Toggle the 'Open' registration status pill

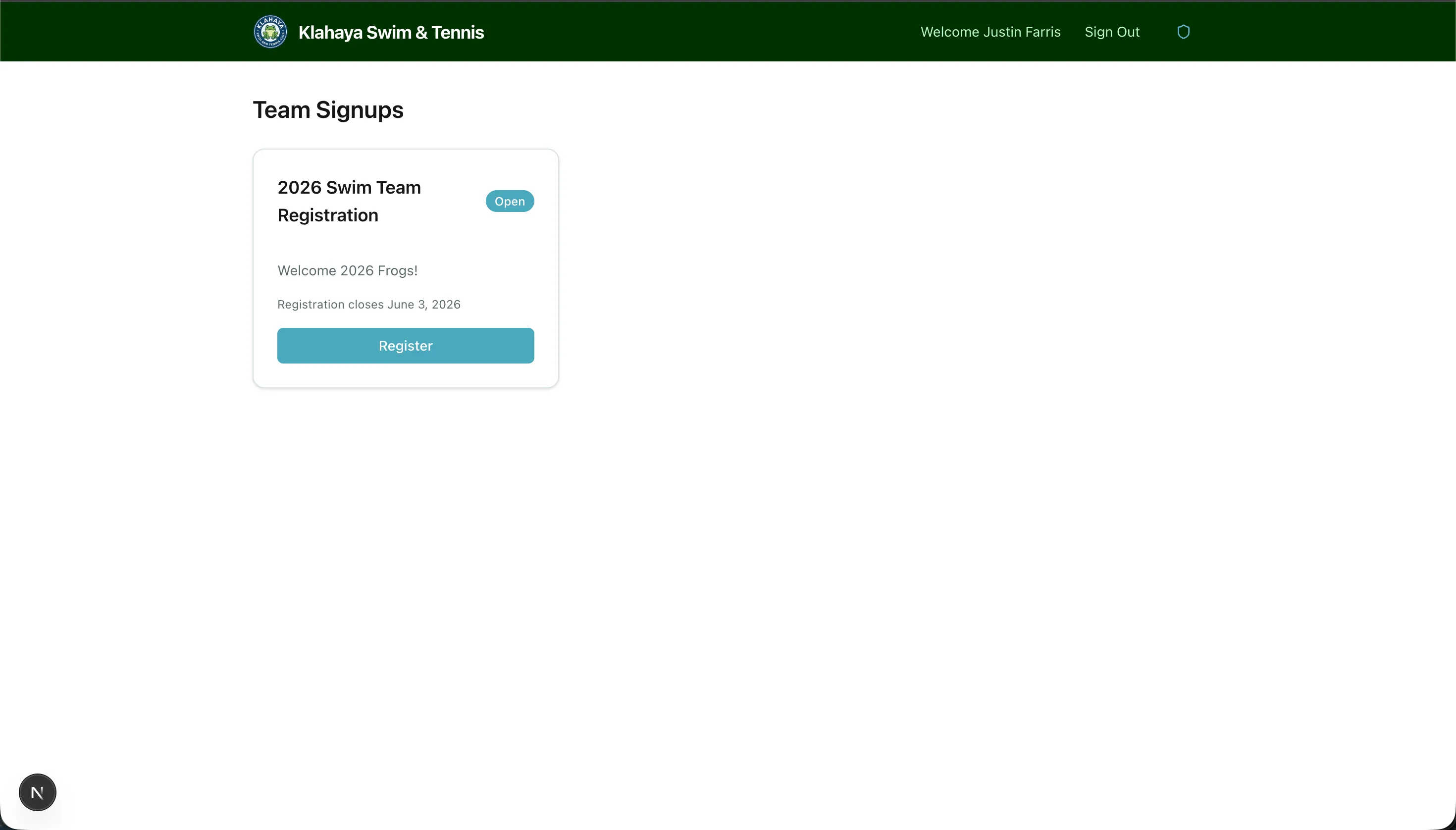(x=509, y=201)
